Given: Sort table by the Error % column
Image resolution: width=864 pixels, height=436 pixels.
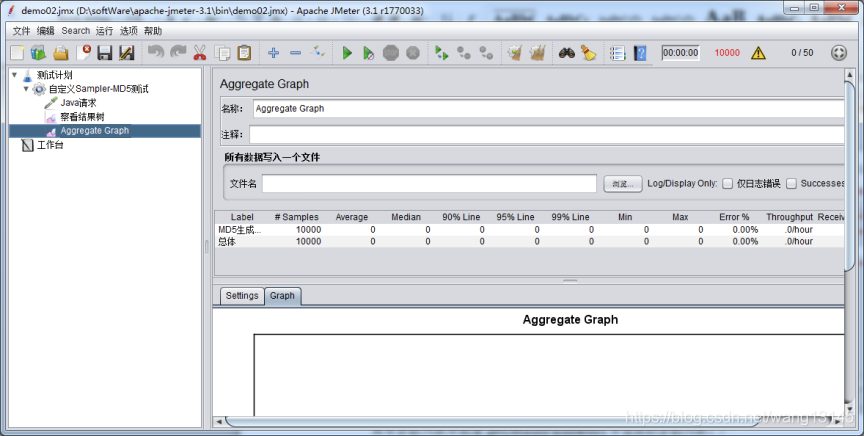Looking at the screenshot, I should [x=734, y=217].
